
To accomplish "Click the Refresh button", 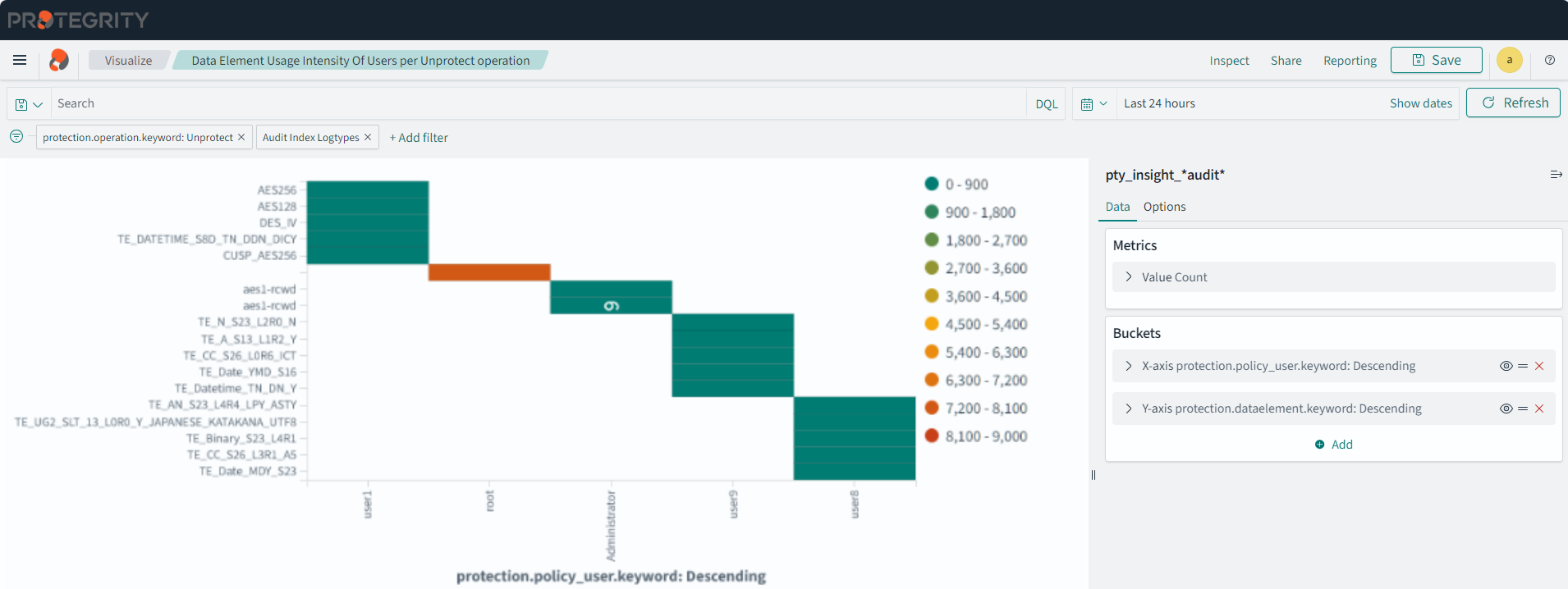I will [x=1513, y=103].
